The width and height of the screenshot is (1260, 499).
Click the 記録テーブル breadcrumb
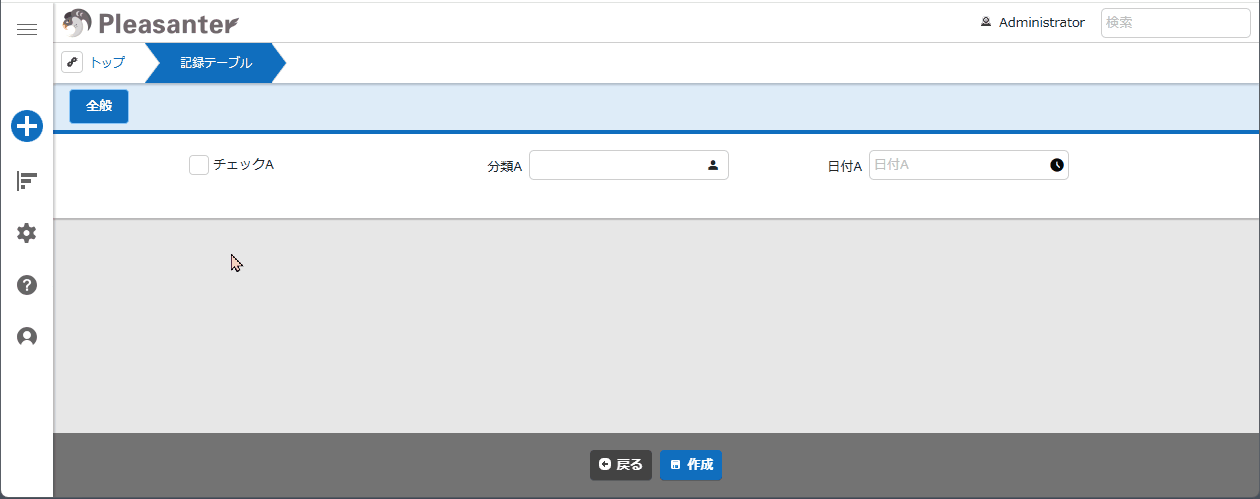coord(216,63)
